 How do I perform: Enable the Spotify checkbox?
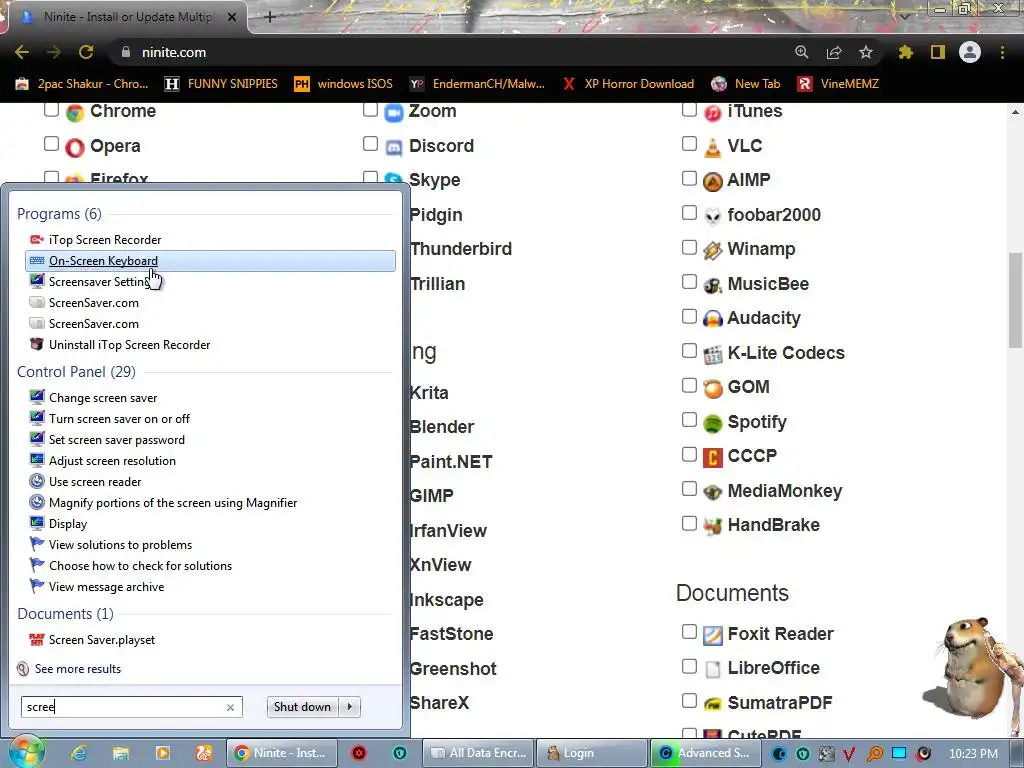(689, 419)
